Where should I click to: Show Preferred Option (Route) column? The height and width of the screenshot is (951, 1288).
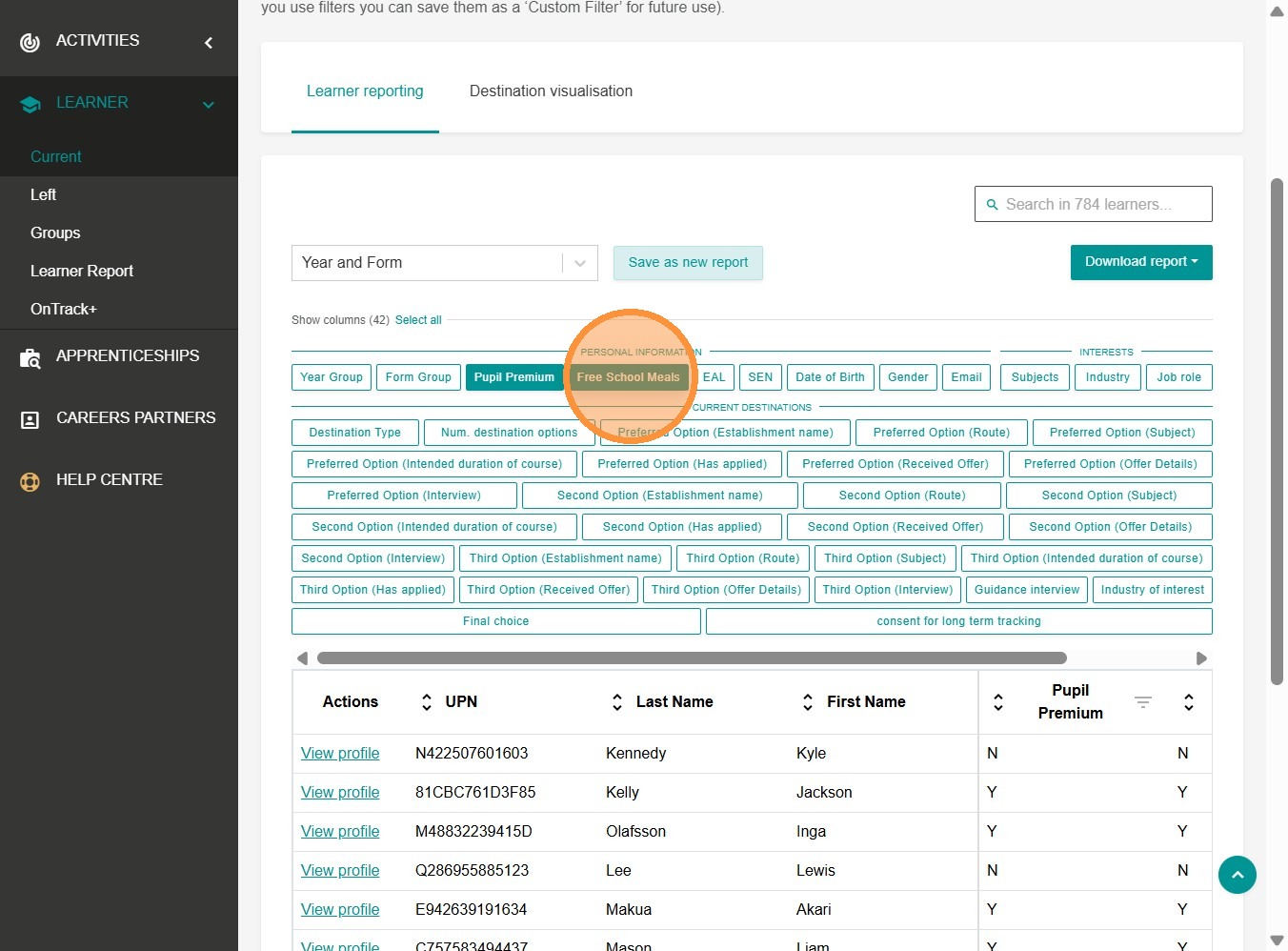click(942, 433)
